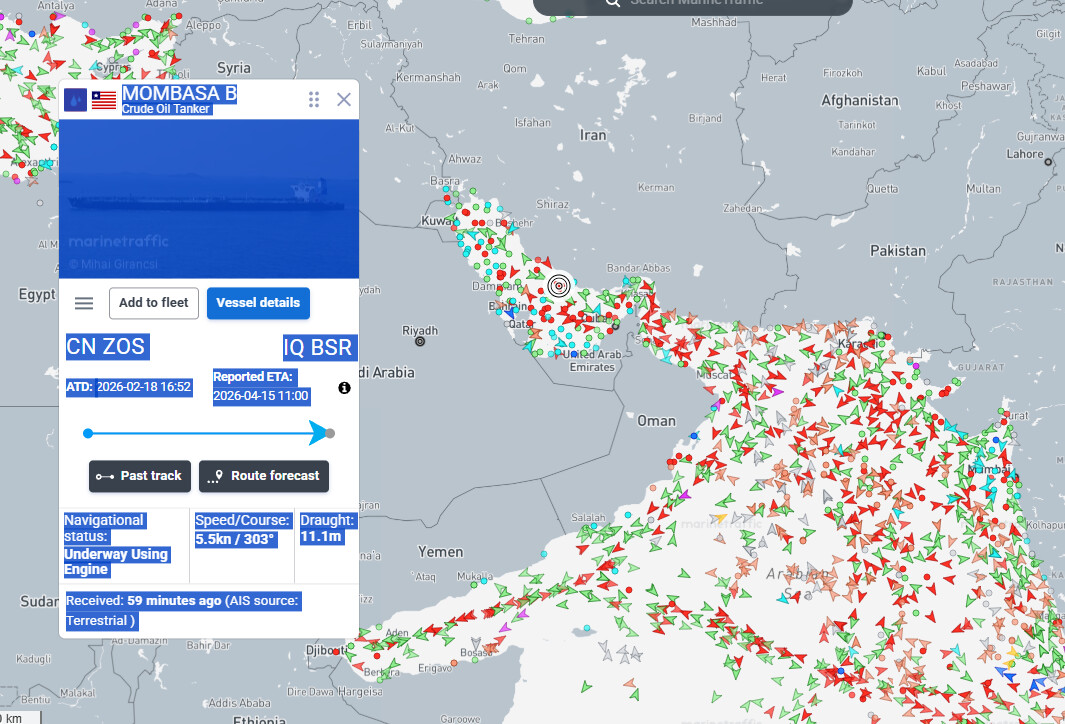Image resolution: width=1065 pixels, height=724 pixels.
Task: Open the MOMBASA B vessel photo
Action: [x=209, y=198]
